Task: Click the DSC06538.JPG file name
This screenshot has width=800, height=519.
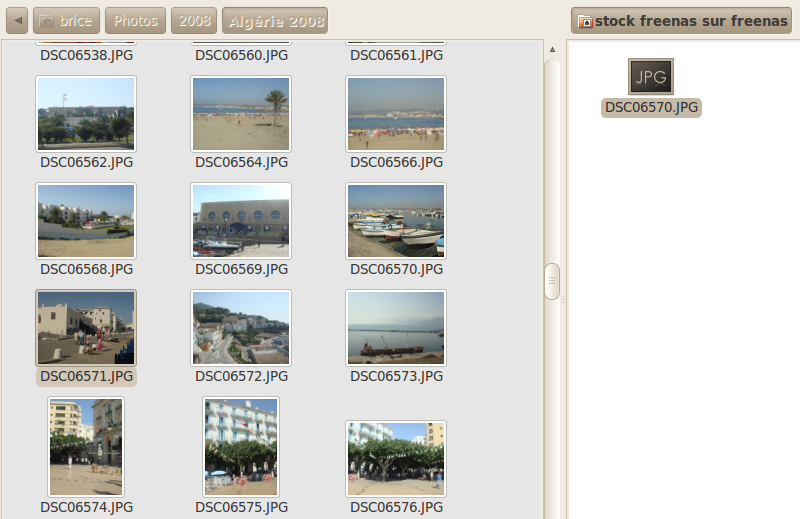Action: (87, 55)
